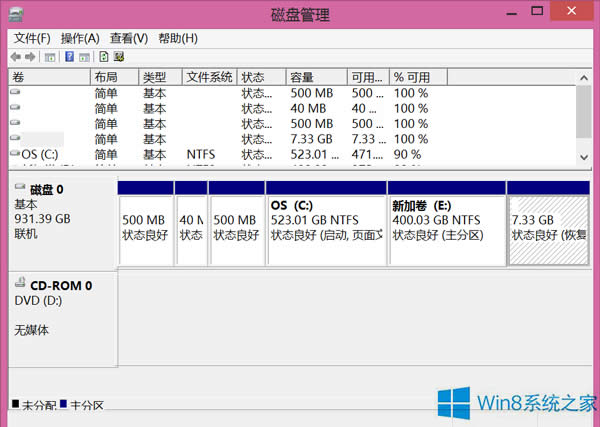Sort volumes by the 容量 column header
The width and height of the screenshot is (600, 427).
tap(315, 77)
